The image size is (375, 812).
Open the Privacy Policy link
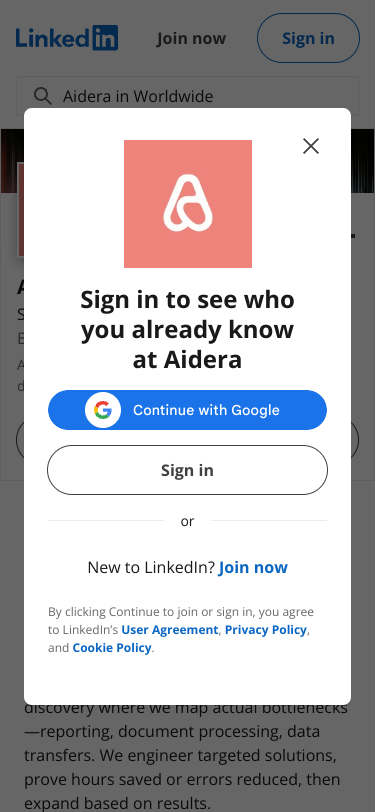[x=266, y=630]
